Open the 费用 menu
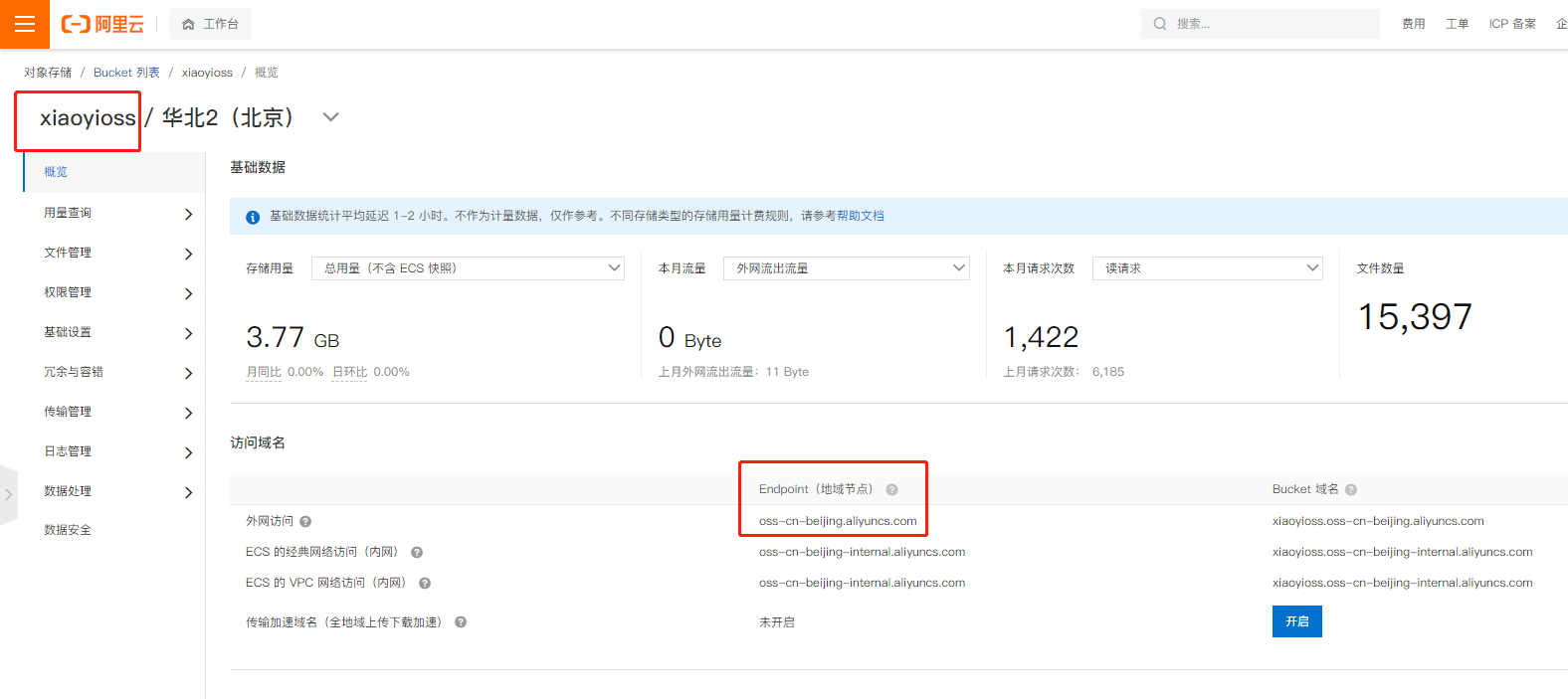 [x=1414, y=24]
